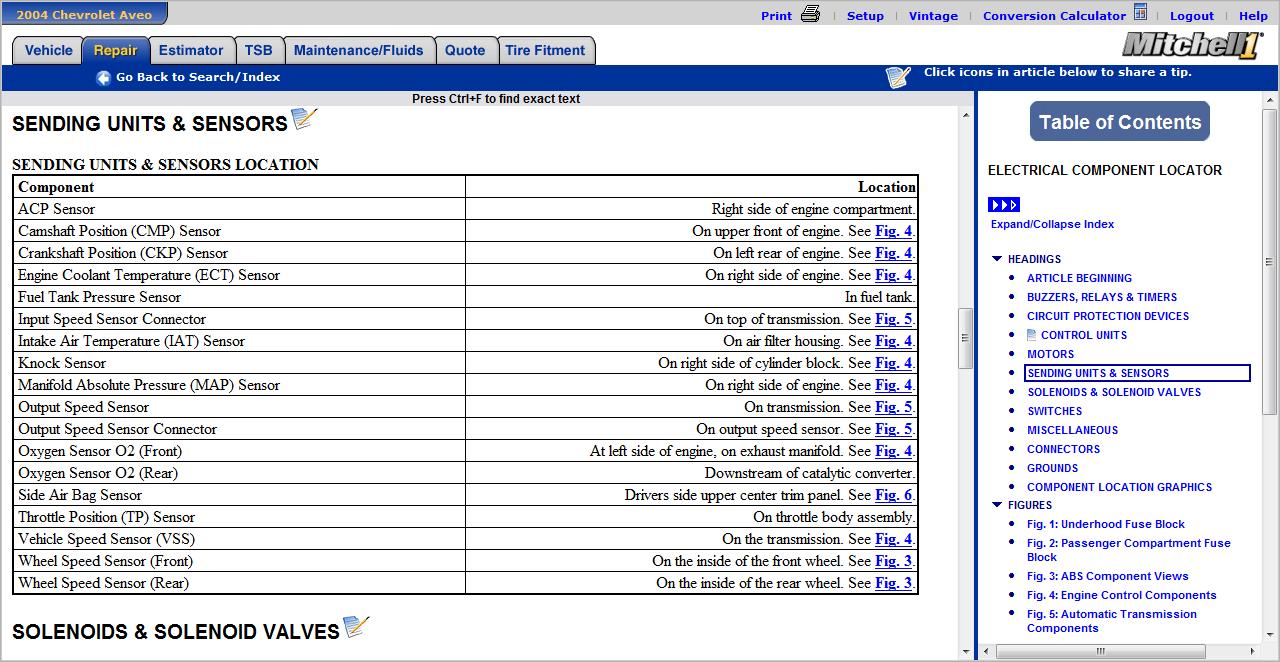Viewport: 1280px width, 662px height.
Task: Collapse the FIGURES tree section
Action: (997, 505)
